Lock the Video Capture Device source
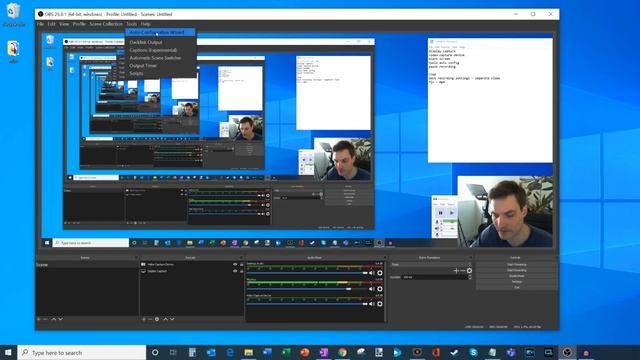This screenshot has height=360, width=640. tap(241, 264)
